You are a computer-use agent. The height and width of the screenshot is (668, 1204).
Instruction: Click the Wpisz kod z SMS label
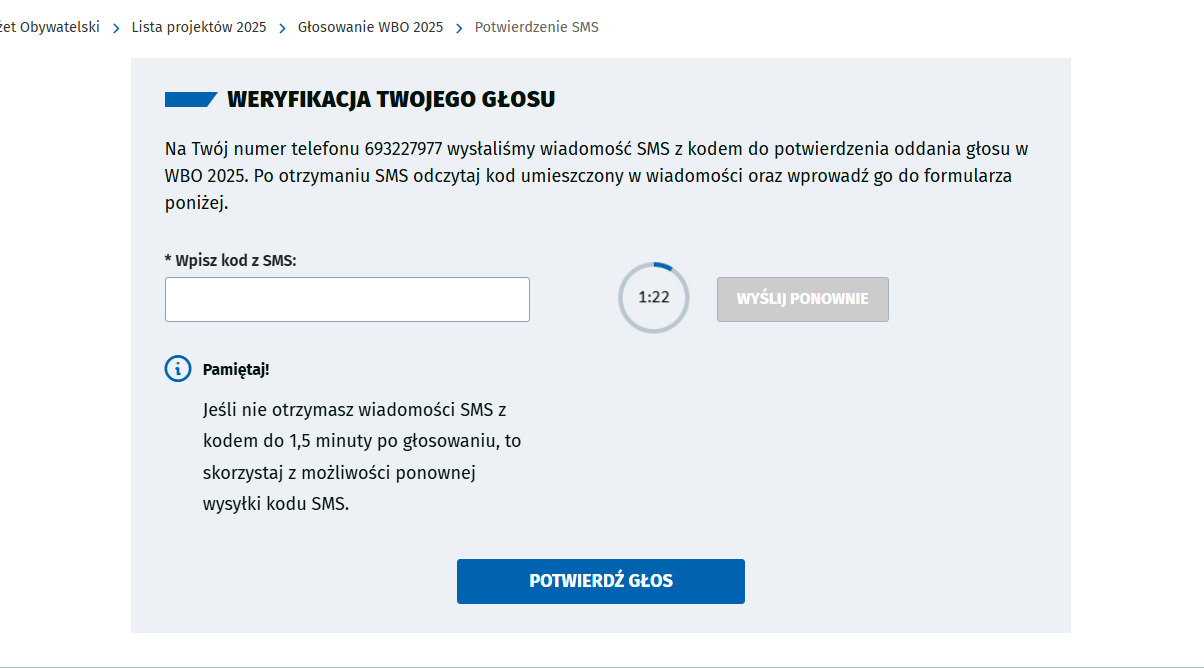click(236, 260)
